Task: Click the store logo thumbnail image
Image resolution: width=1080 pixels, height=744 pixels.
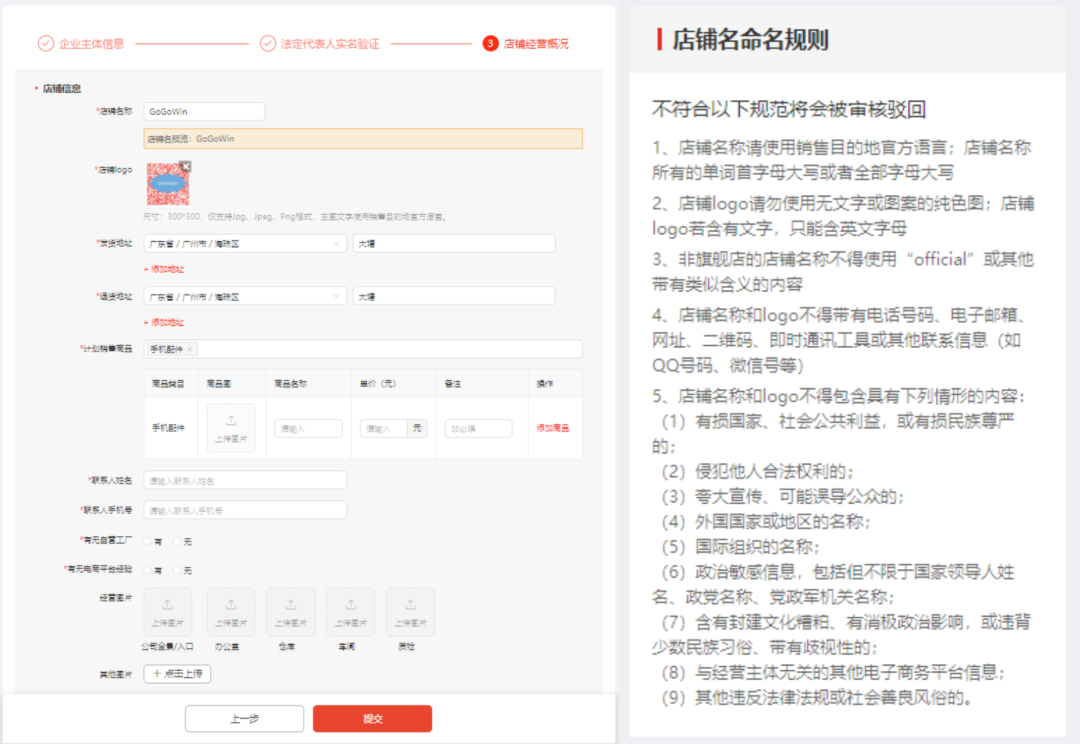Action: [x=166, y=184]
